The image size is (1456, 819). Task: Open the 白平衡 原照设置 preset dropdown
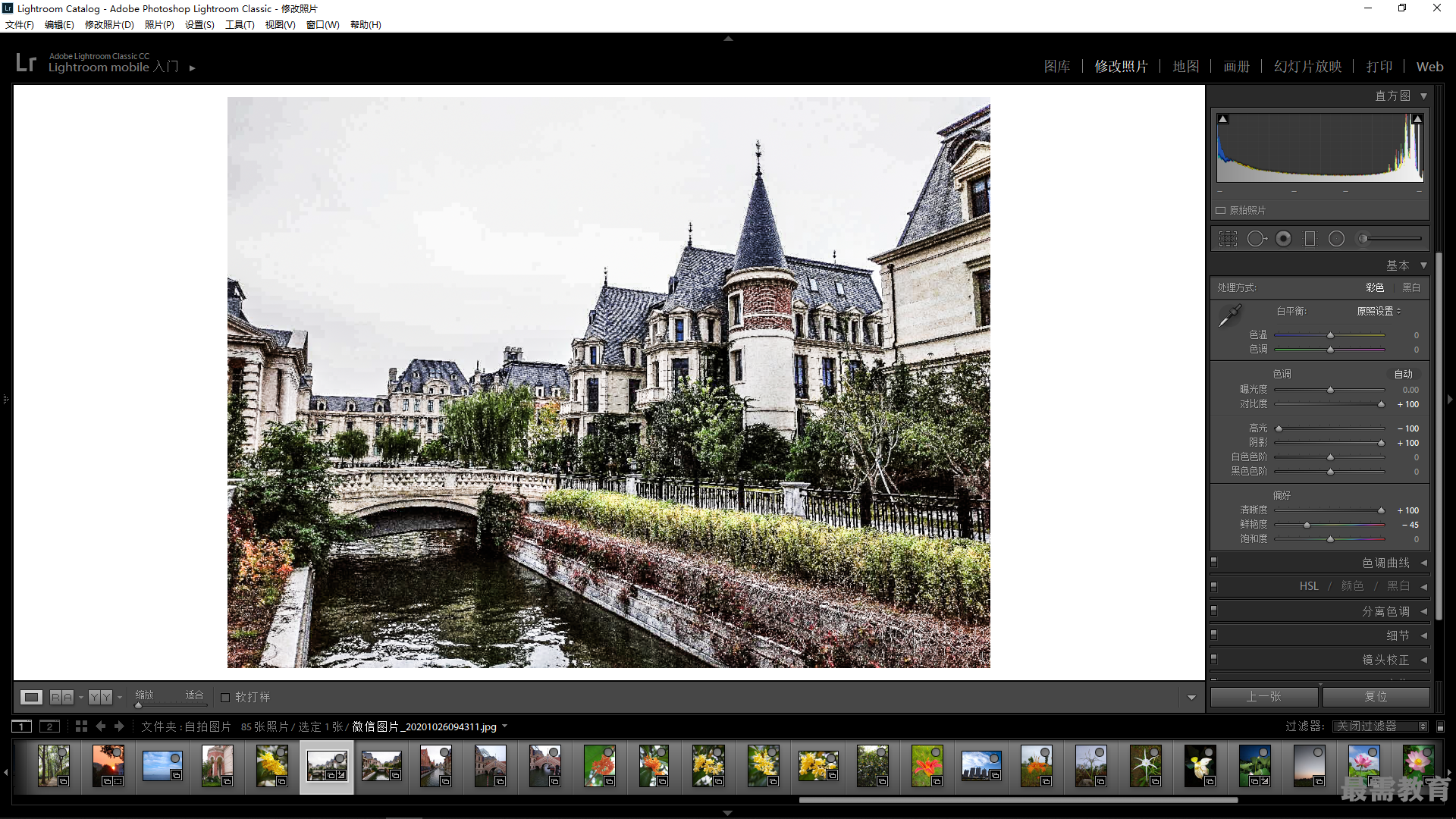point(1379,312)
